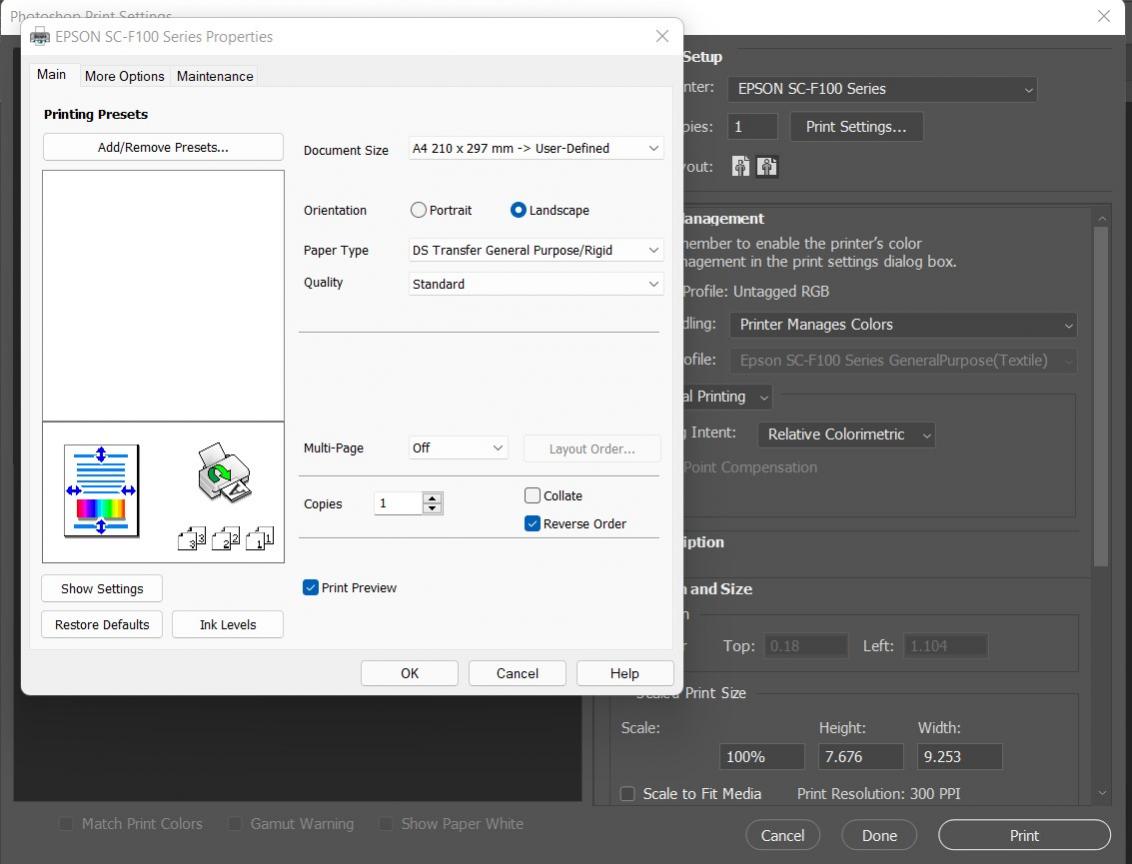Close the Photoshop Print Settings window

click(1104, 16)
